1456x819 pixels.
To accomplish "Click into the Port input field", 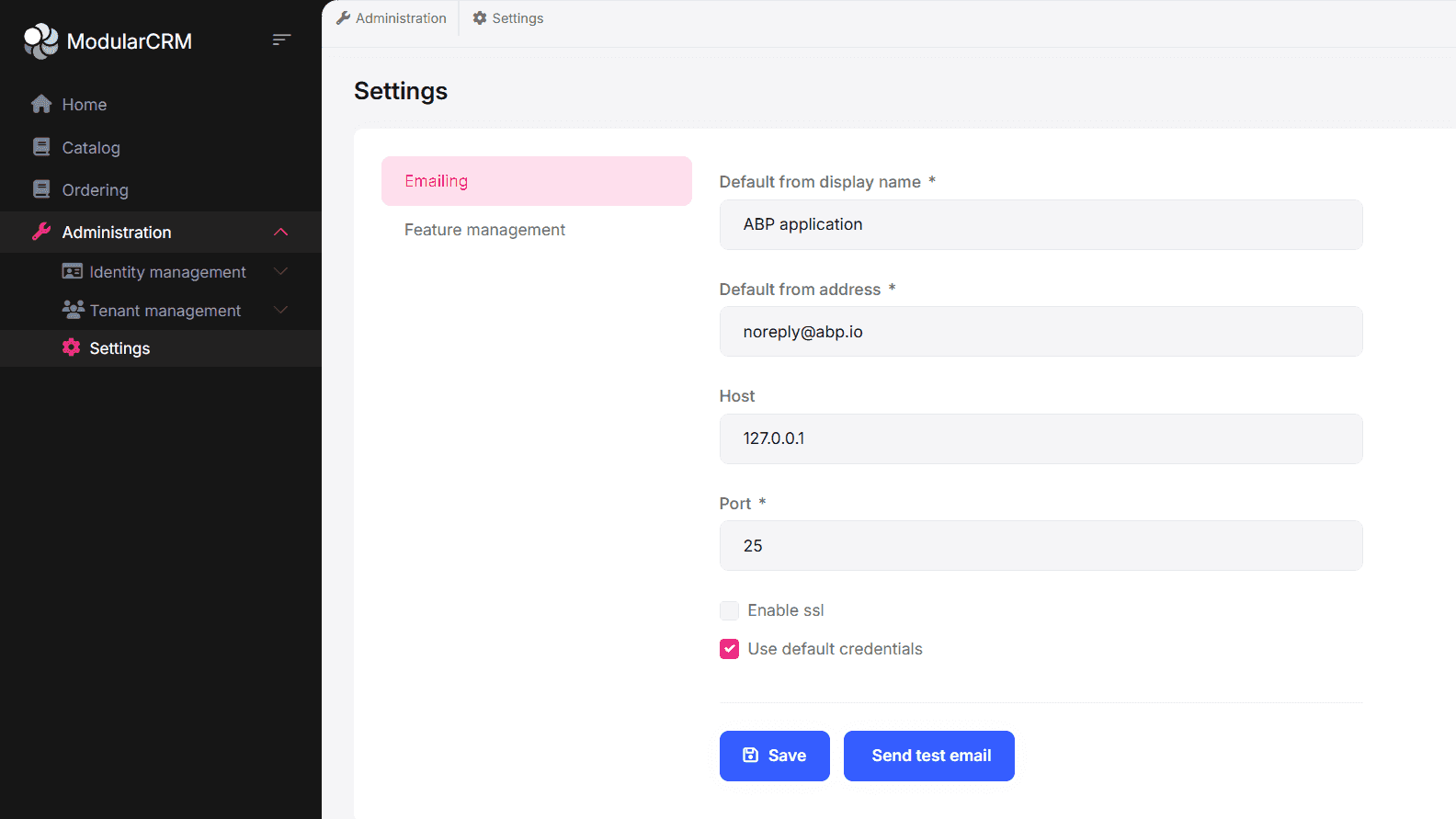I will (1041, 546).
